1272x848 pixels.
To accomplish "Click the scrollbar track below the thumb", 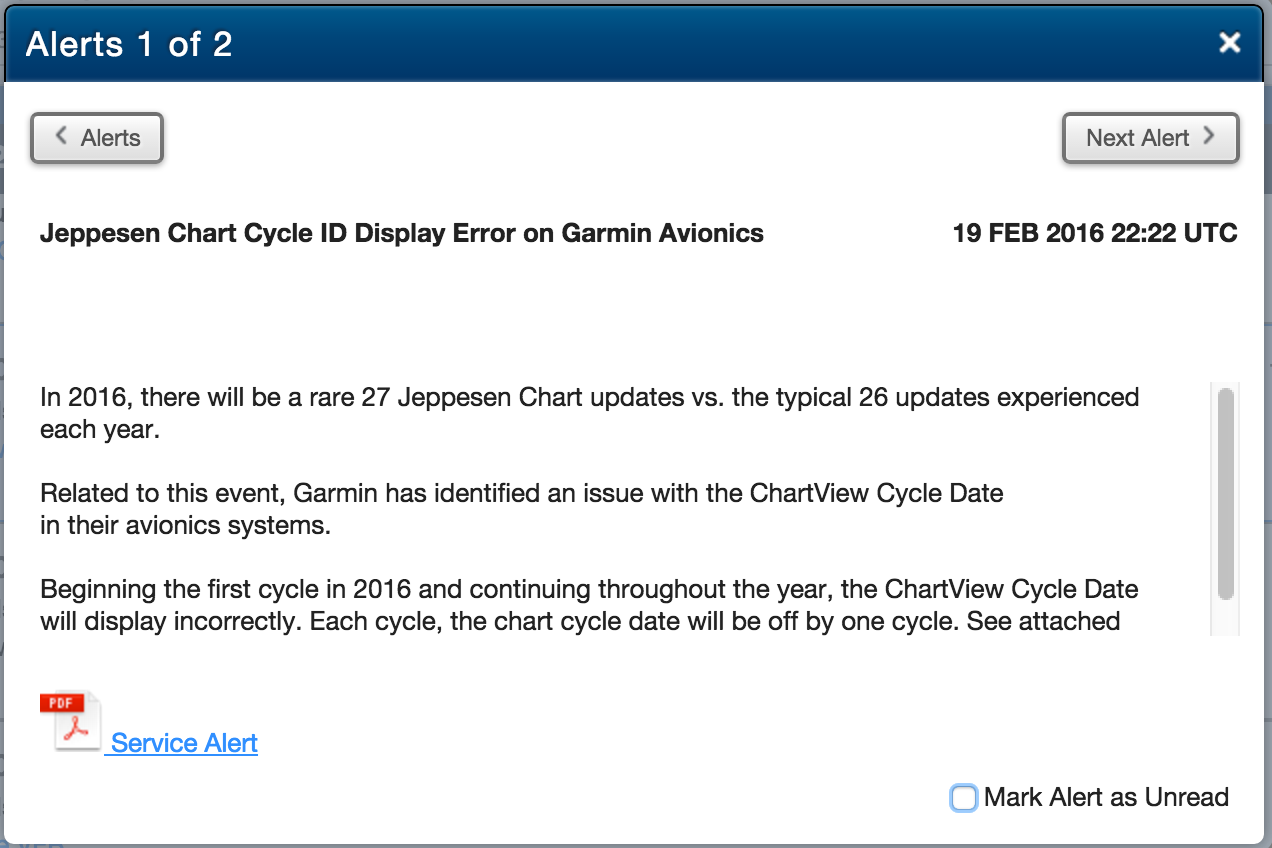I will pos(1226,618).
